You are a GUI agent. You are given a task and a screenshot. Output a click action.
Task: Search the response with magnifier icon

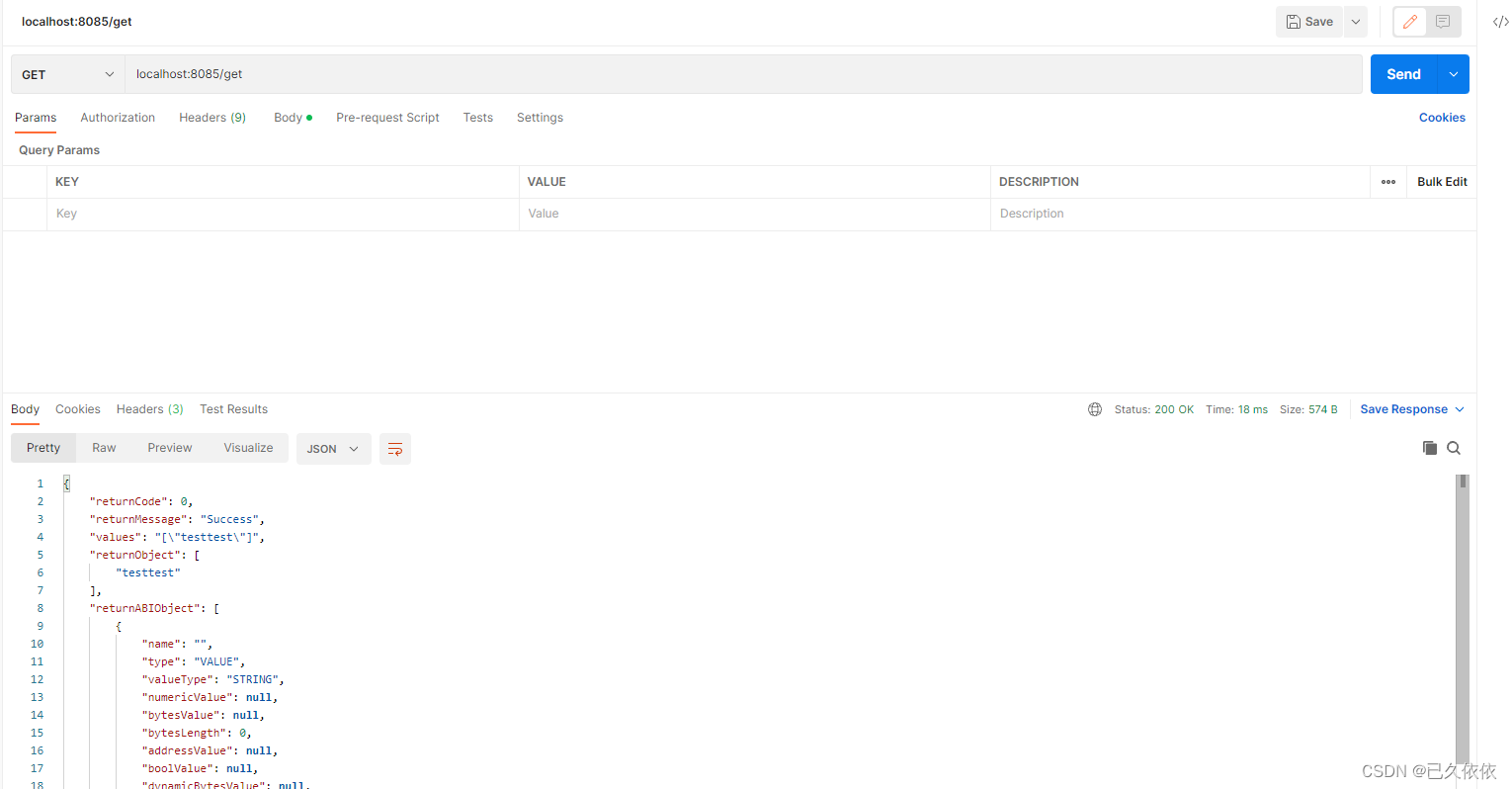[1454, 448]
